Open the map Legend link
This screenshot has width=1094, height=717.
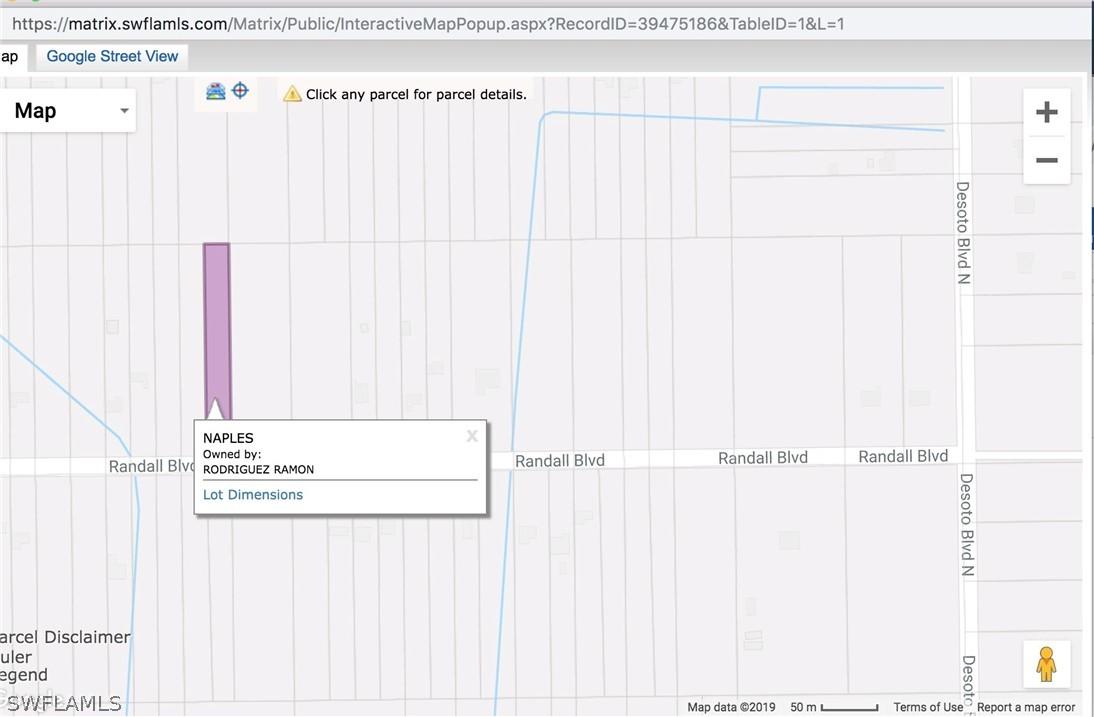[x=23, y=675]
